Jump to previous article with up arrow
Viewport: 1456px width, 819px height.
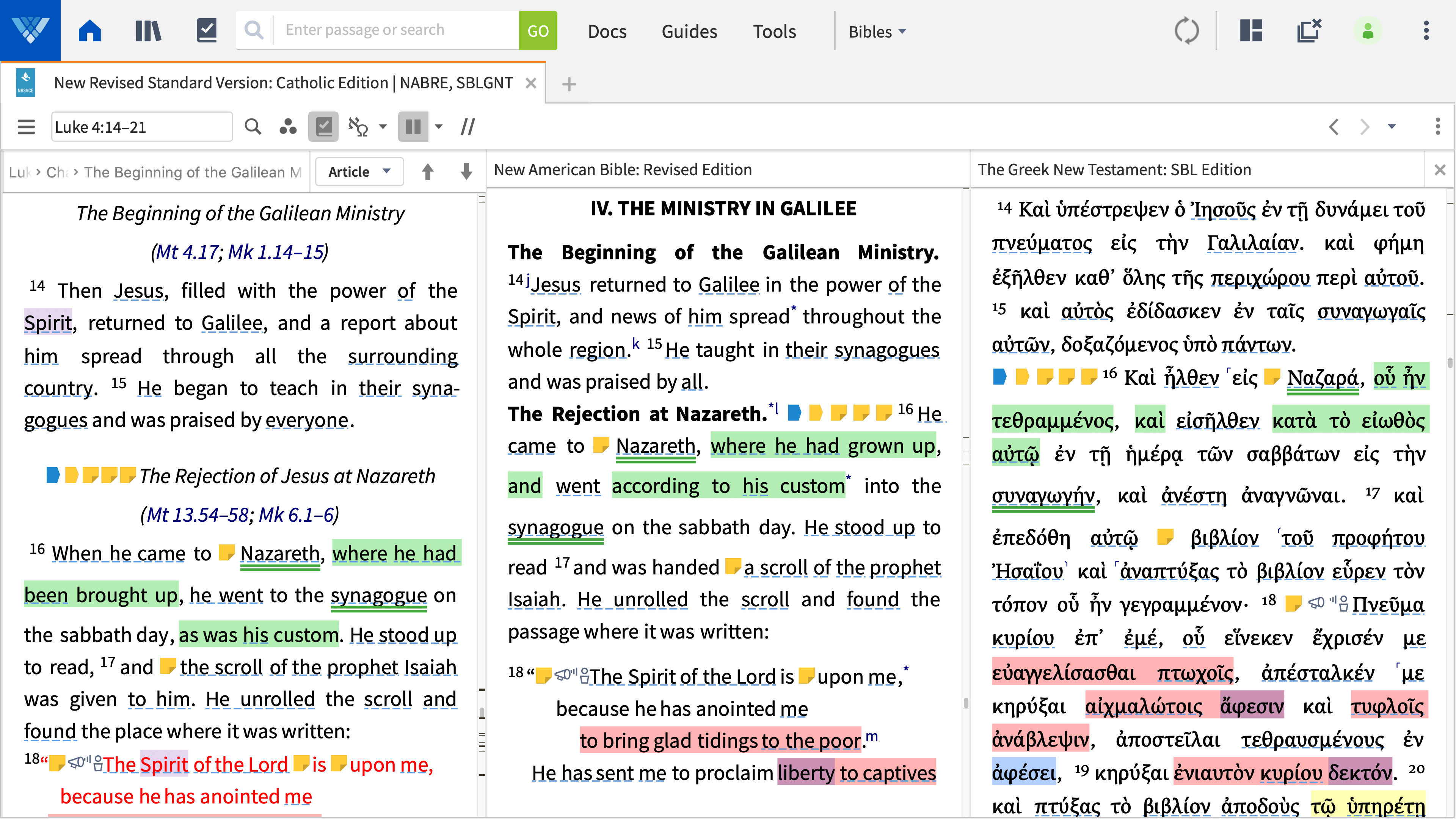[428, 171]
